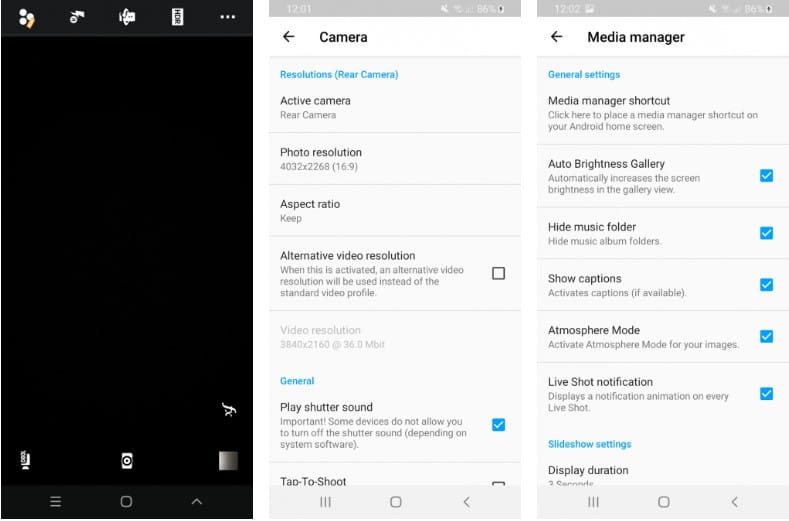Click the 'Media manager' screen title
The height and width of the screenshot is (521, 789).
coord(636,37)
